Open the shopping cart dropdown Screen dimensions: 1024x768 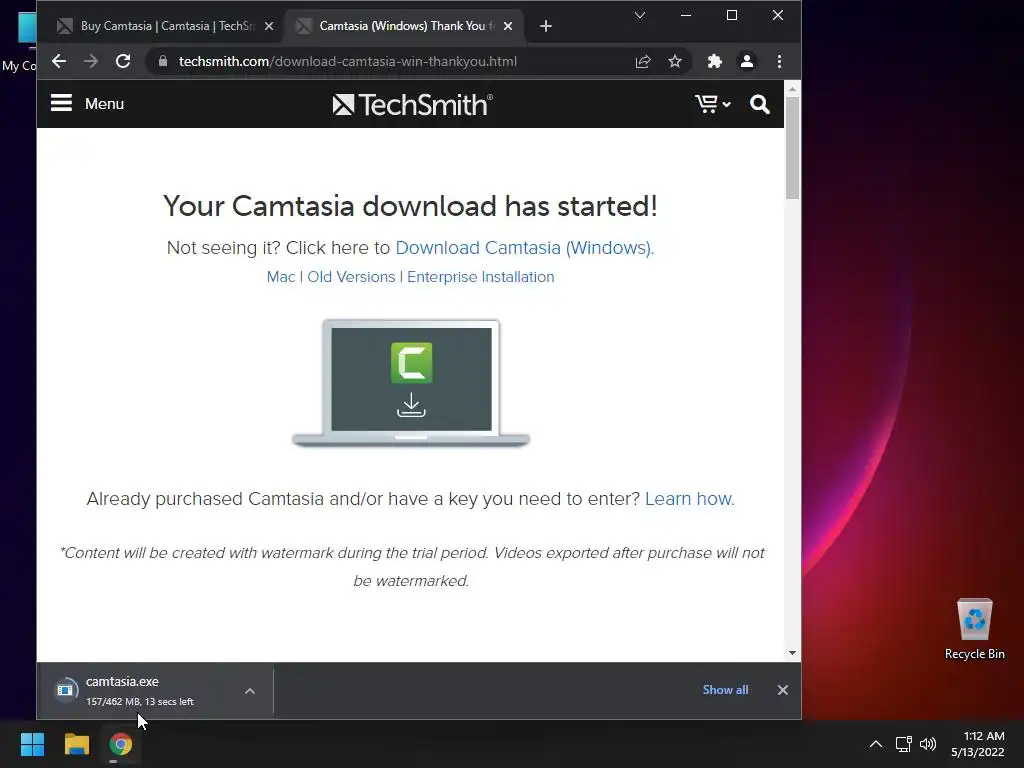712,104
